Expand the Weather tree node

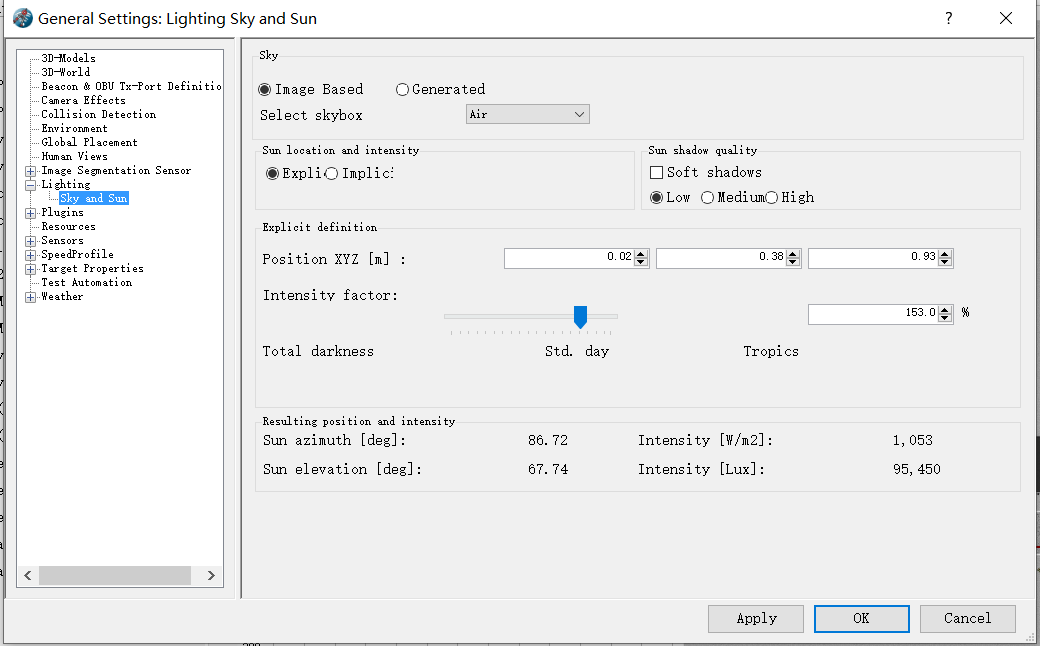[x=31, y=297]
